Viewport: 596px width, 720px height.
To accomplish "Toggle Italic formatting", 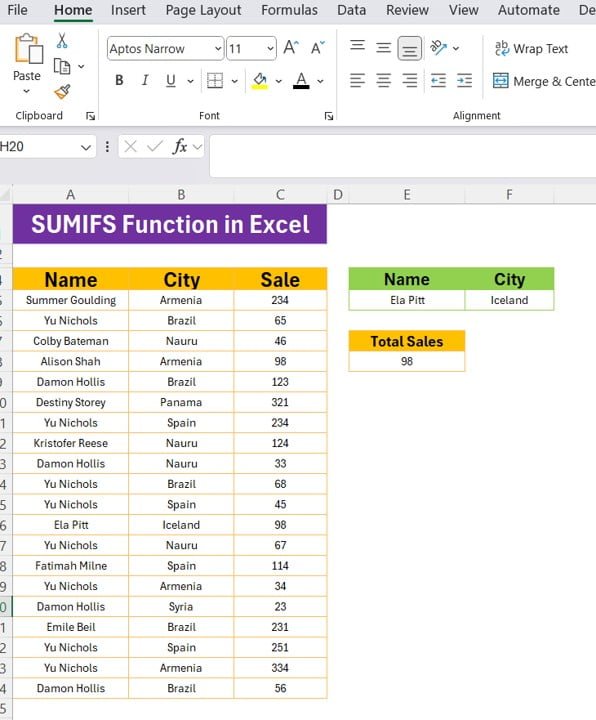I will coord(145,81).
